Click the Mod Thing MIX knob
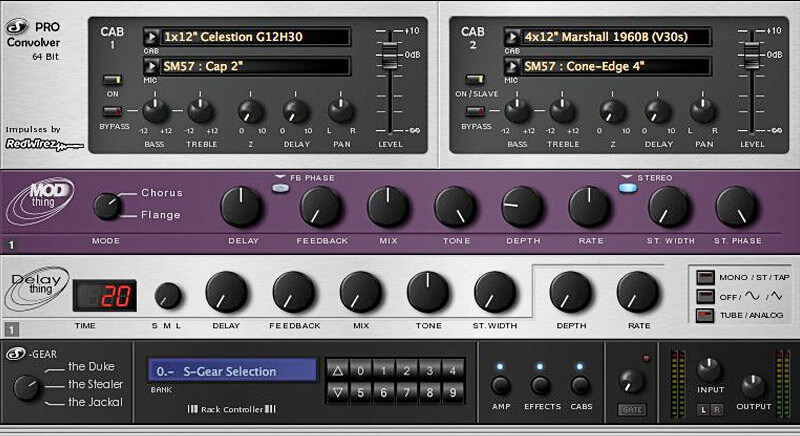The width and height of the screenshot is (800, 436). point(388,207)
